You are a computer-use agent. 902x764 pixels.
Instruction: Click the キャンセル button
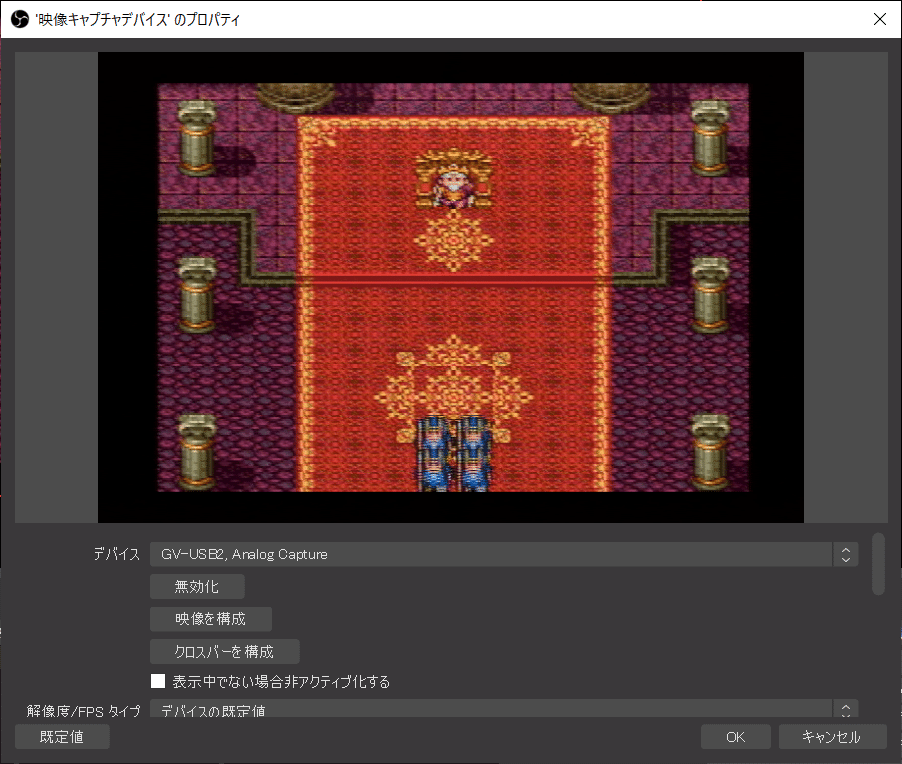(832, 736)
